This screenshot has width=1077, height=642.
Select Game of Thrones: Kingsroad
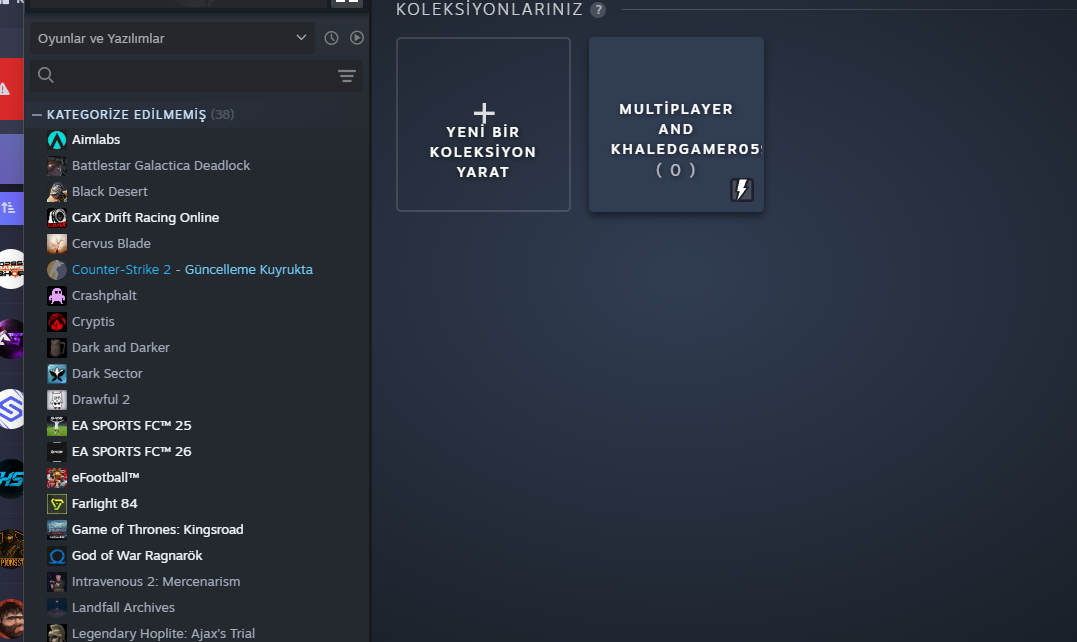[157, 530]
